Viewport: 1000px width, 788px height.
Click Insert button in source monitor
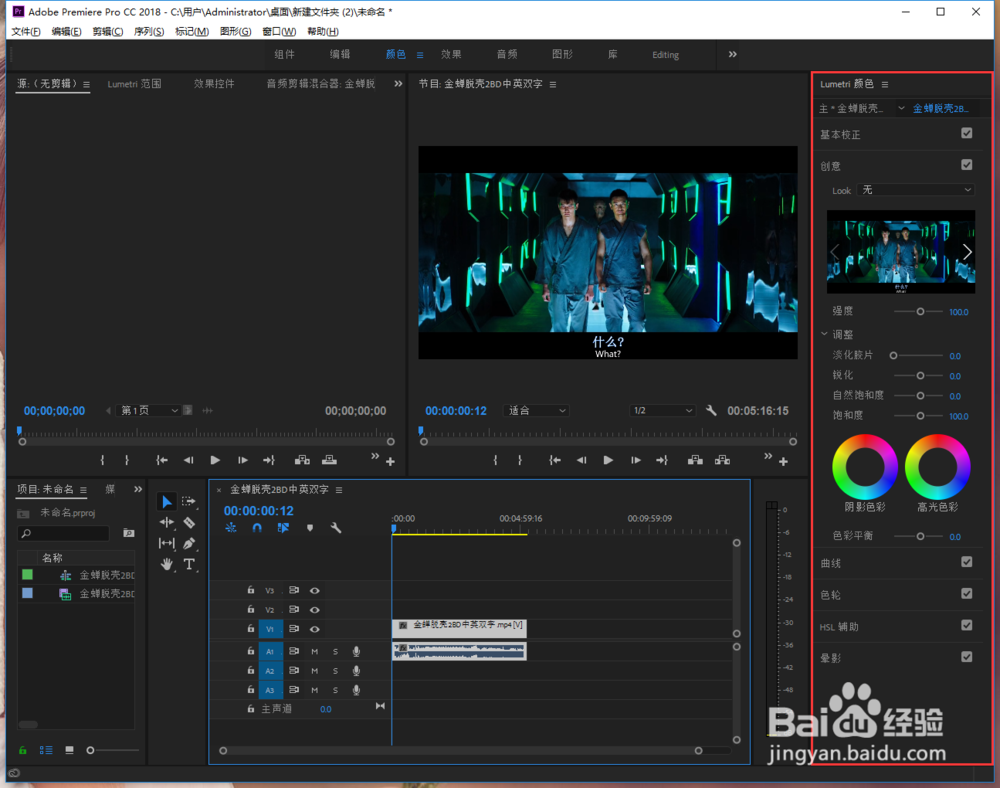(x=302, y=460)
